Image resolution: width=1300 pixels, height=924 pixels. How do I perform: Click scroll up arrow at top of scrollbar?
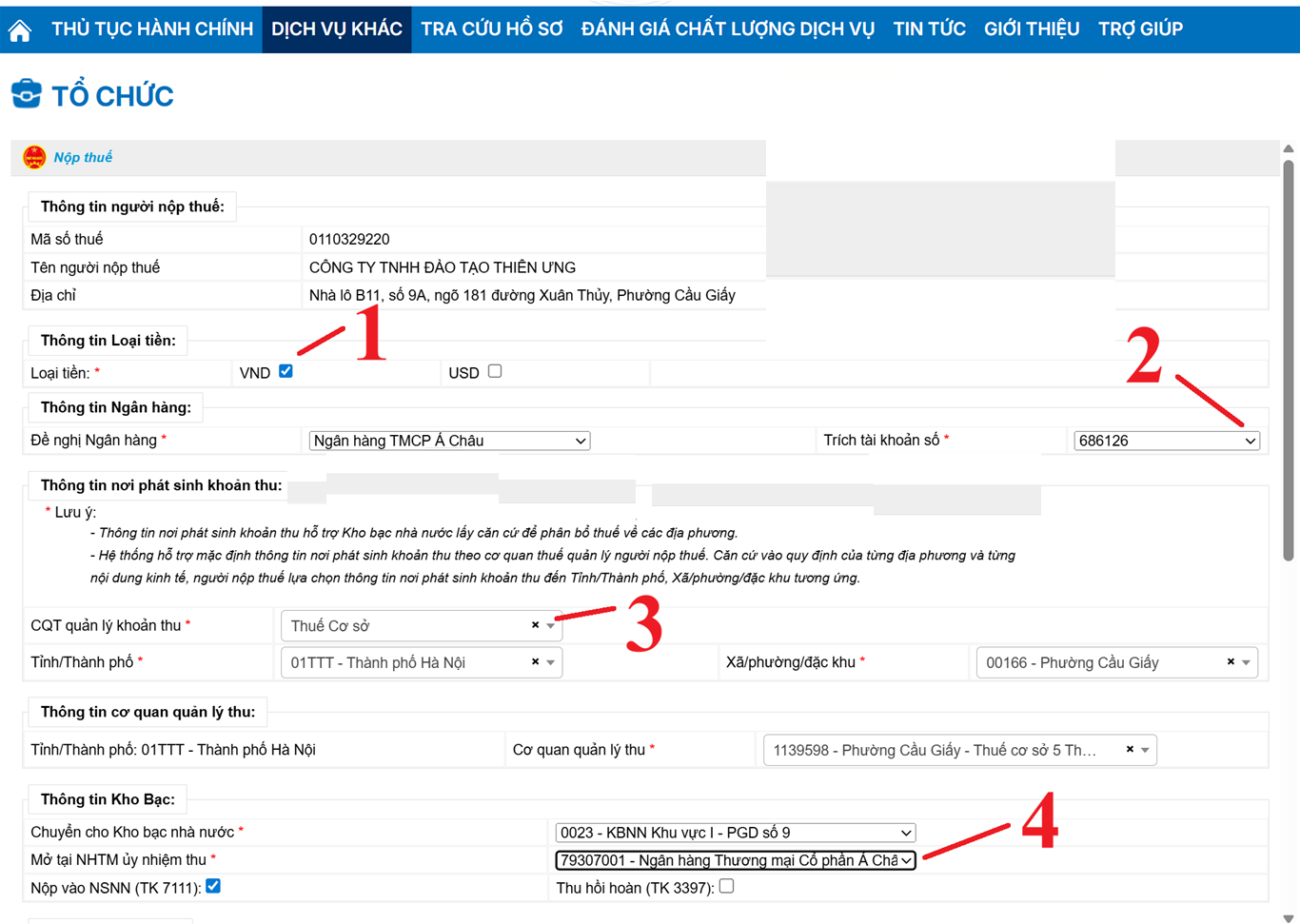coord(1289,148)
